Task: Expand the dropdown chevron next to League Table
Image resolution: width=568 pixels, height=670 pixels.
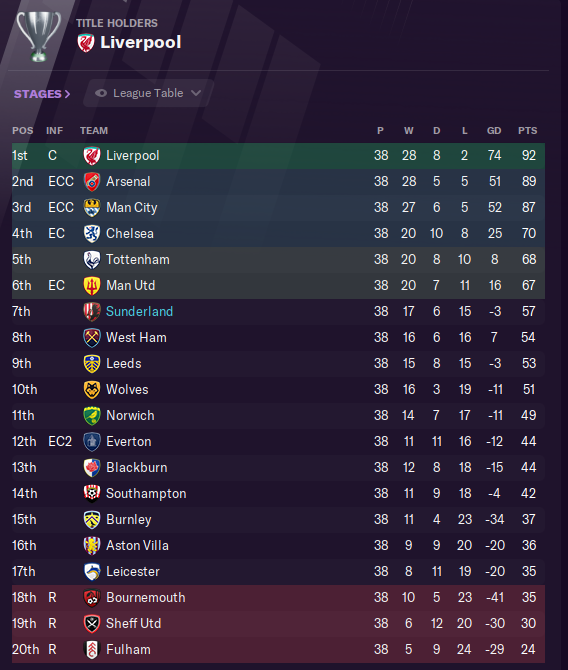Action: [x=196, y=93]
